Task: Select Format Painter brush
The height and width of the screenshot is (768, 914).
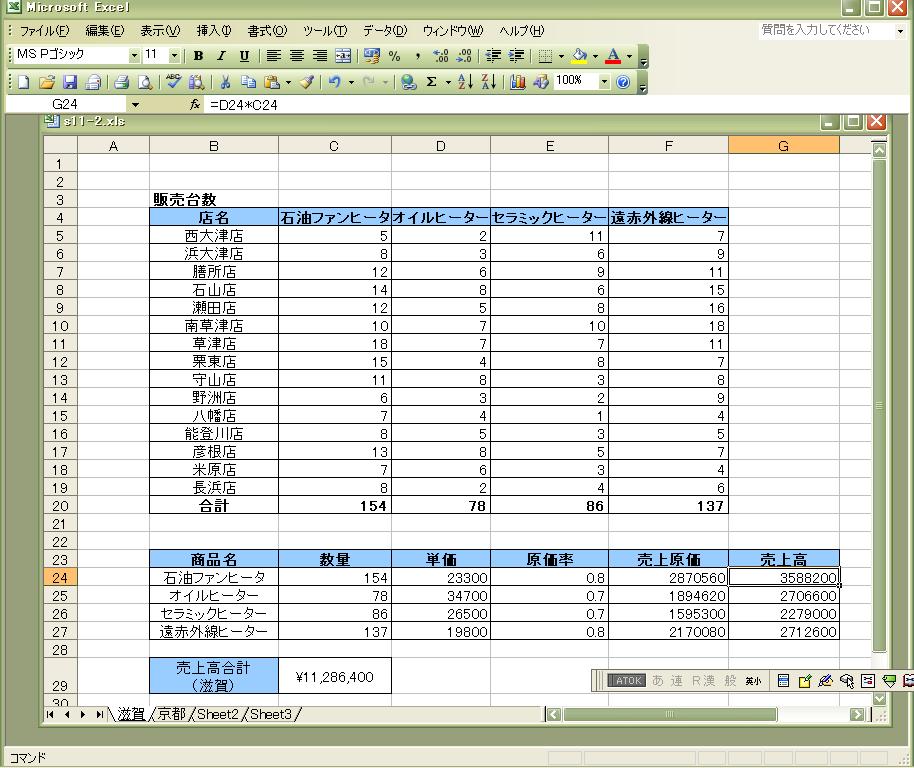Action: point(307,82)
